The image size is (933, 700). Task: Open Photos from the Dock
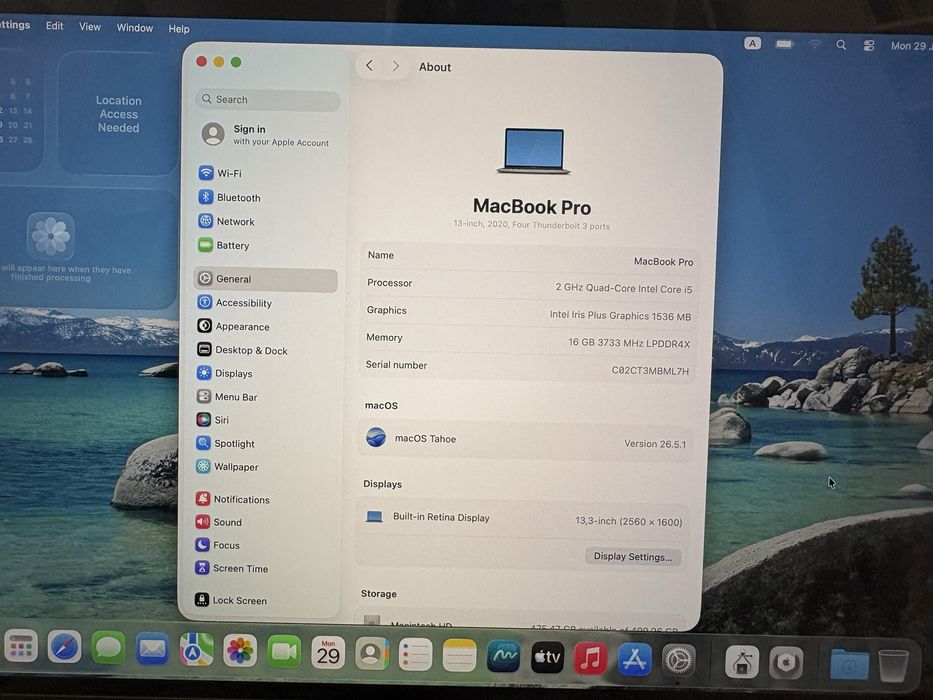[240, 650]
